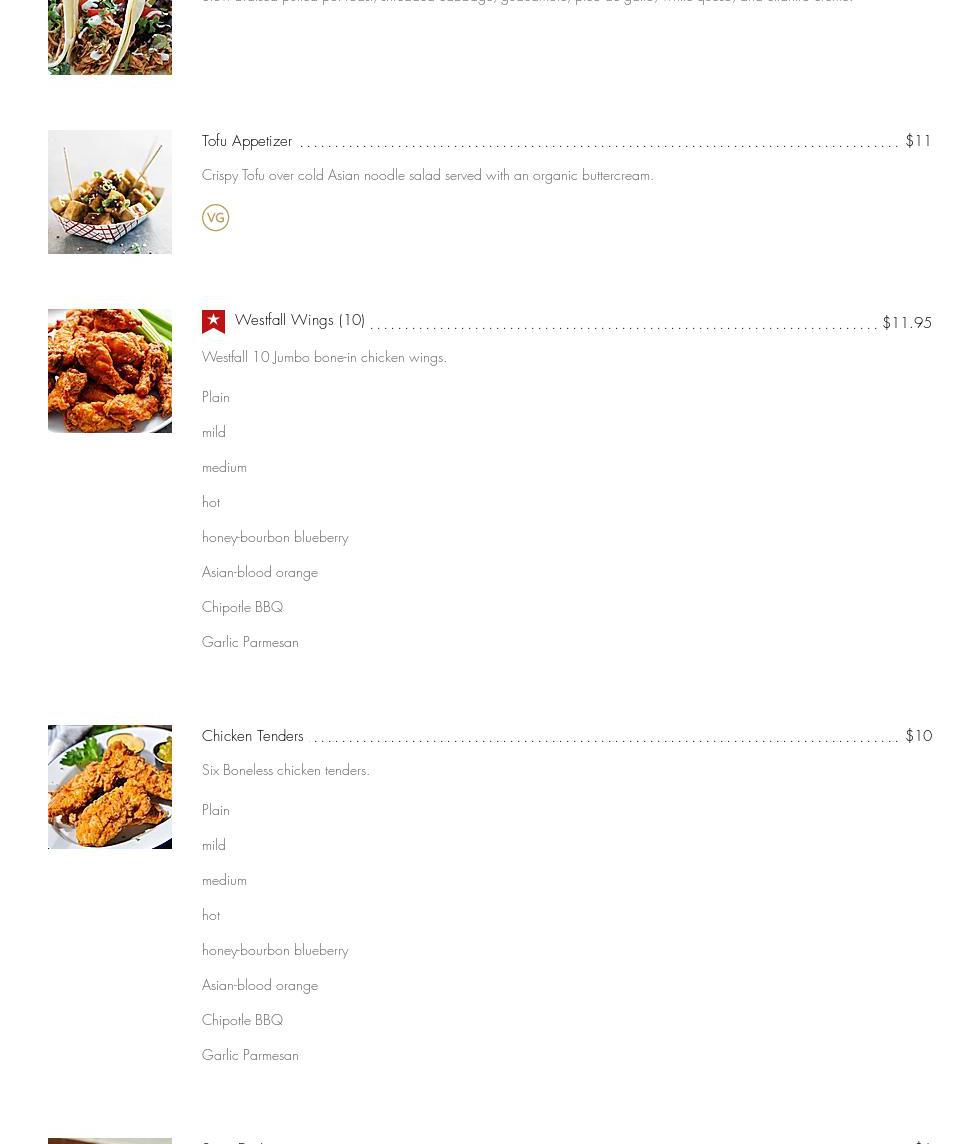Select the Tofu Appetizer title
Image resolution: width=965 pixels, height=1144 pixels.
coord(247,141)
